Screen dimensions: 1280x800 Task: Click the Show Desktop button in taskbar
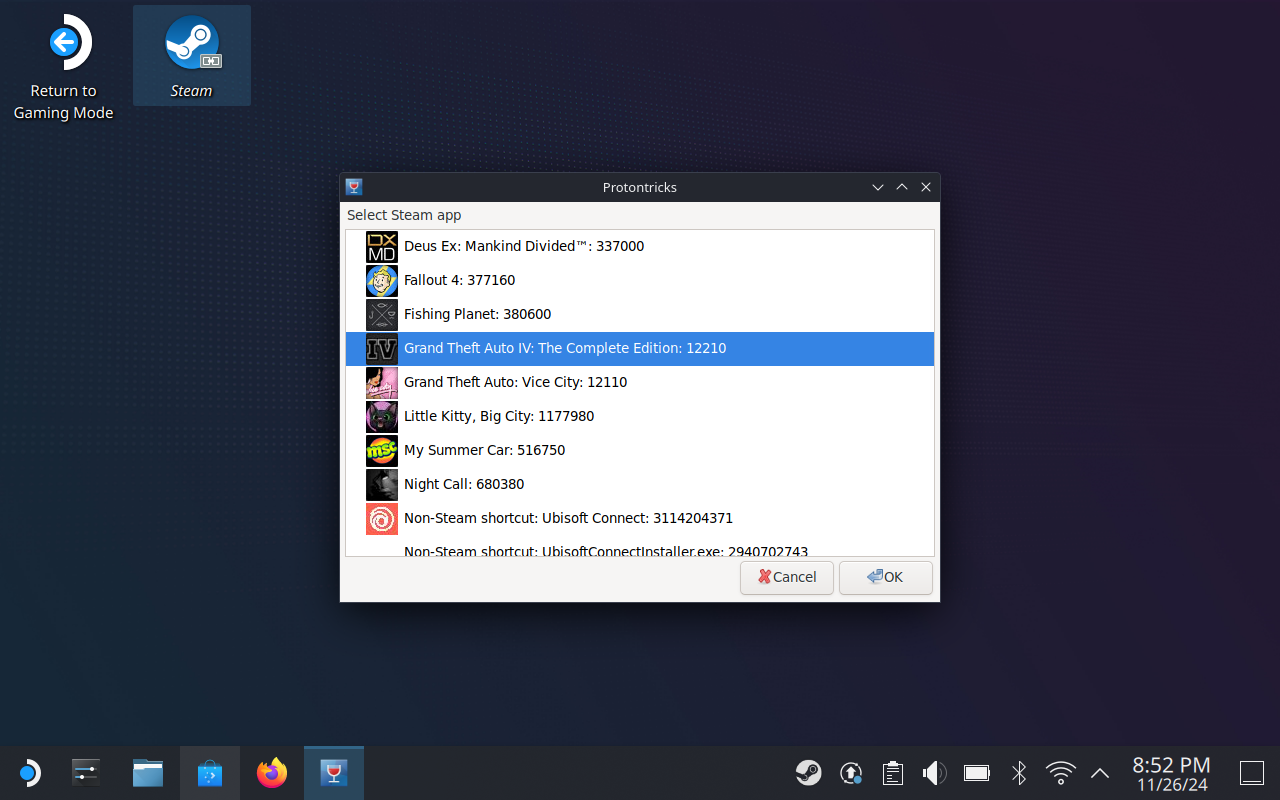coord(1252,773)
